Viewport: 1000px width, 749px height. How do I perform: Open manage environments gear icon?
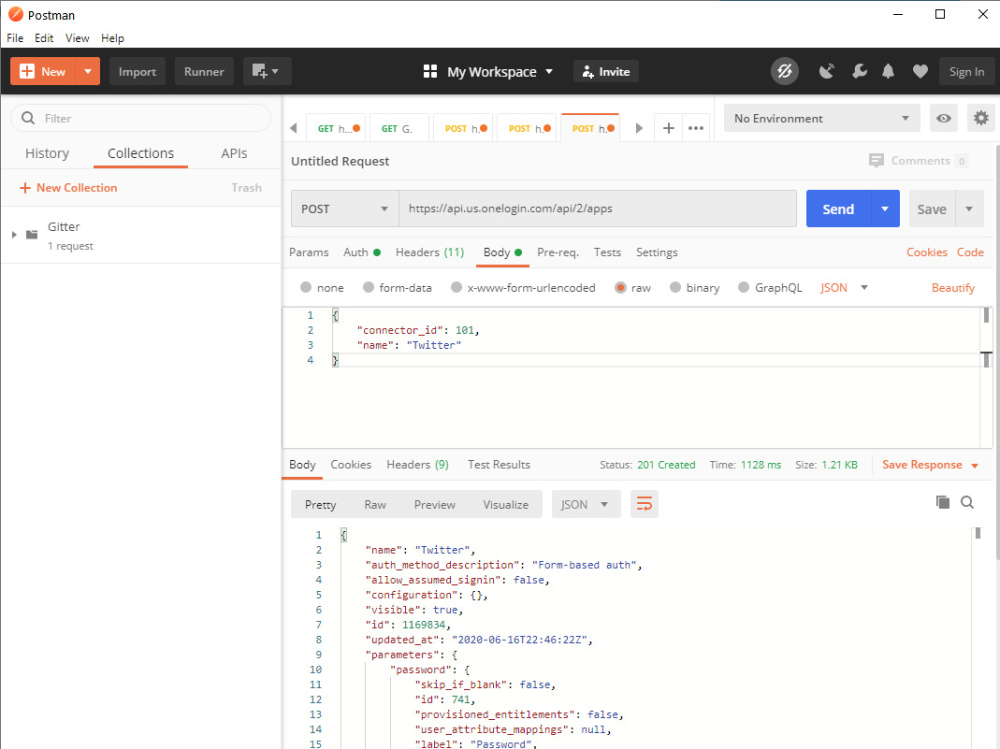pyautogui.click(x=981, y=119)
